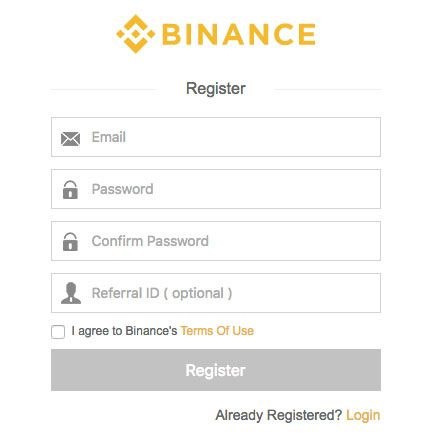
Task: Focus the Referral ID optional field
Action: pyautogui.click(x=216, y=293)
